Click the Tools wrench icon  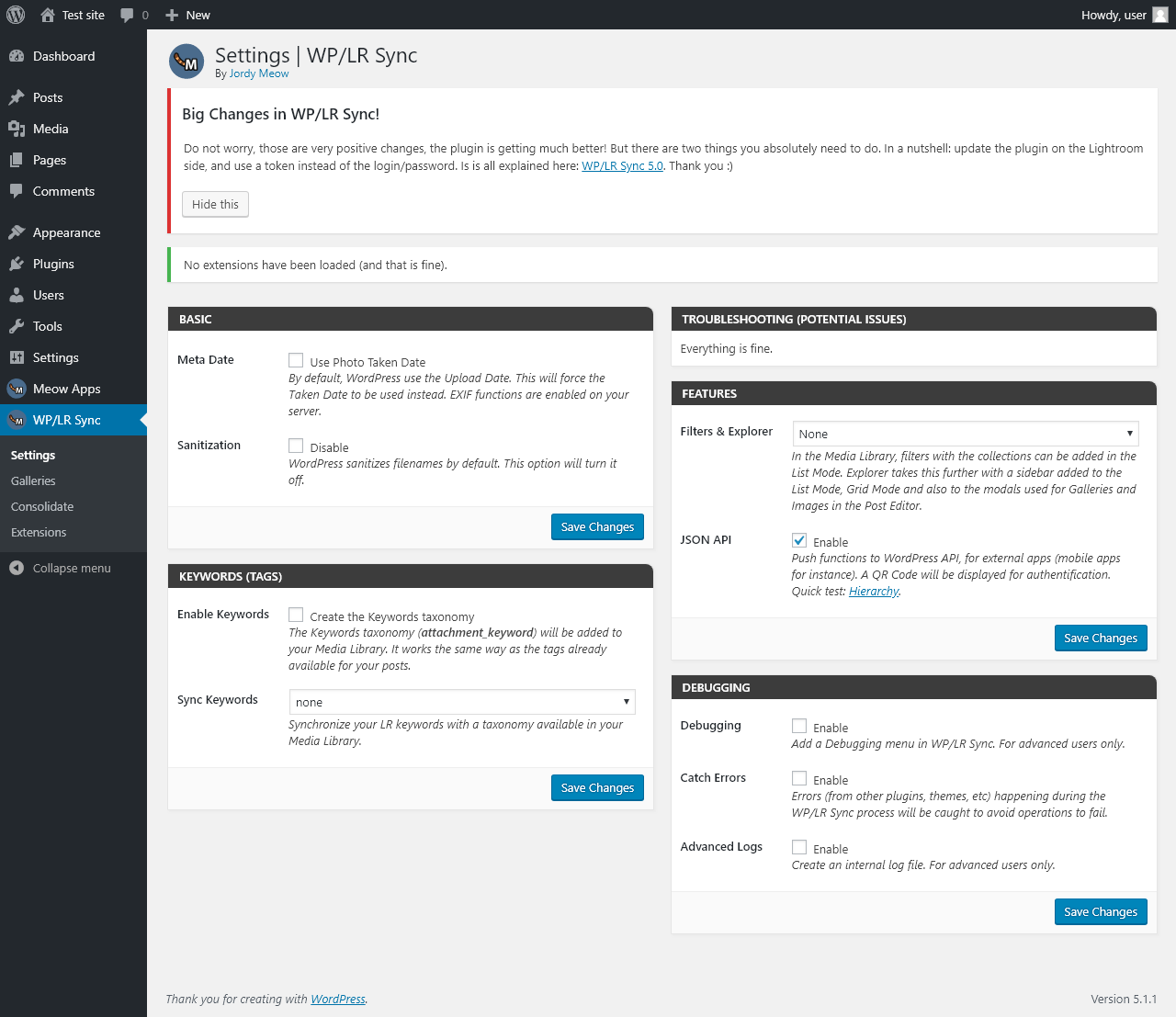pyautogui.click(x=17, y=326)
